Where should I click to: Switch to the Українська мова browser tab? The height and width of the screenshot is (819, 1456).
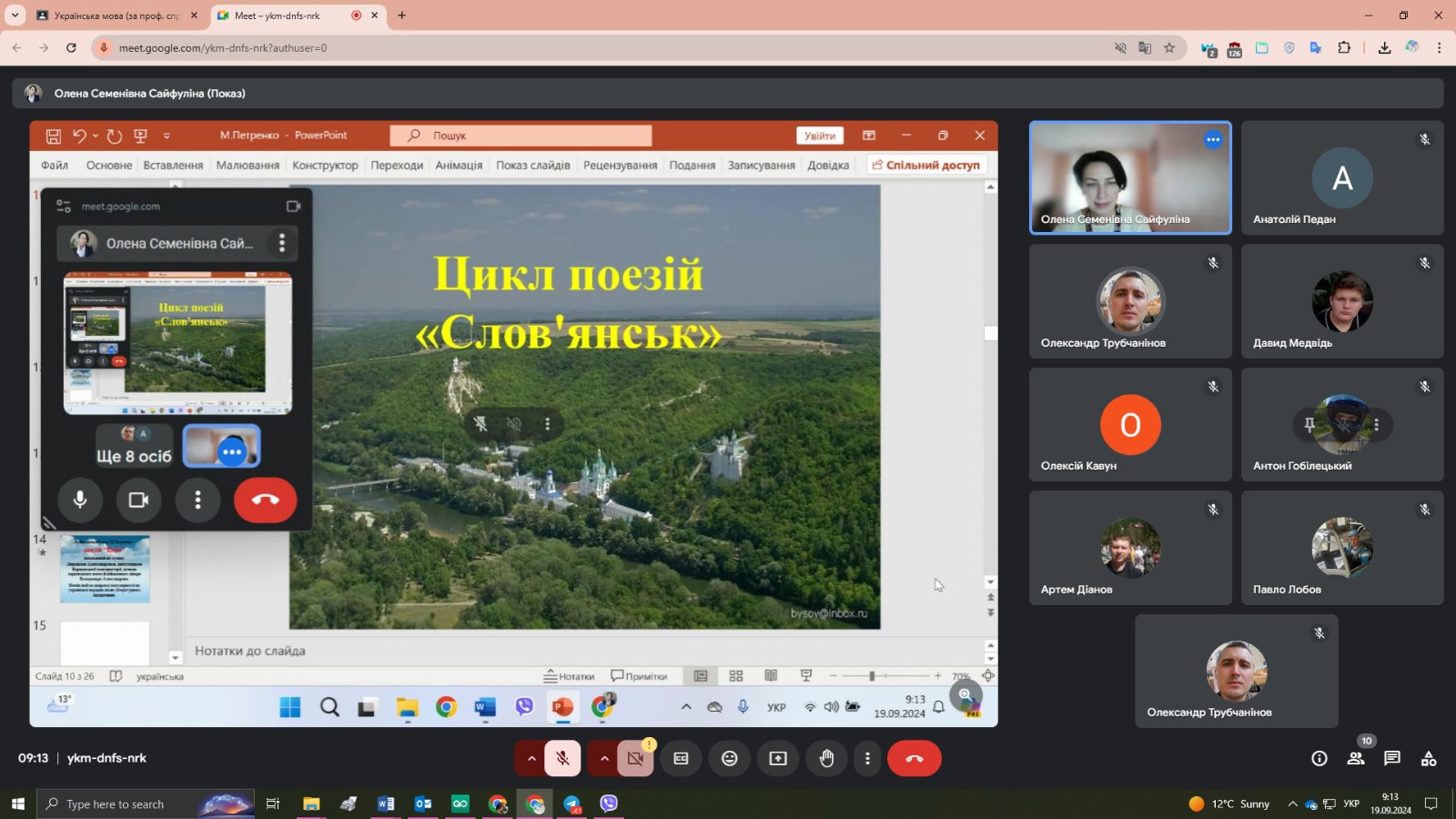tap(116, 15)
